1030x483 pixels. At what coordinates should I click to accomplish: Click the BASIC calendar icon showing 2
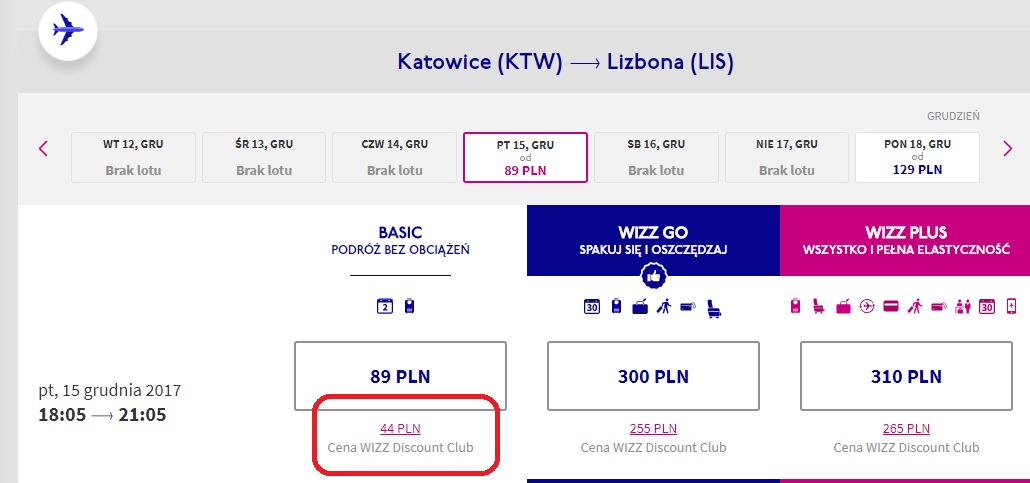[x=385, y=306]
